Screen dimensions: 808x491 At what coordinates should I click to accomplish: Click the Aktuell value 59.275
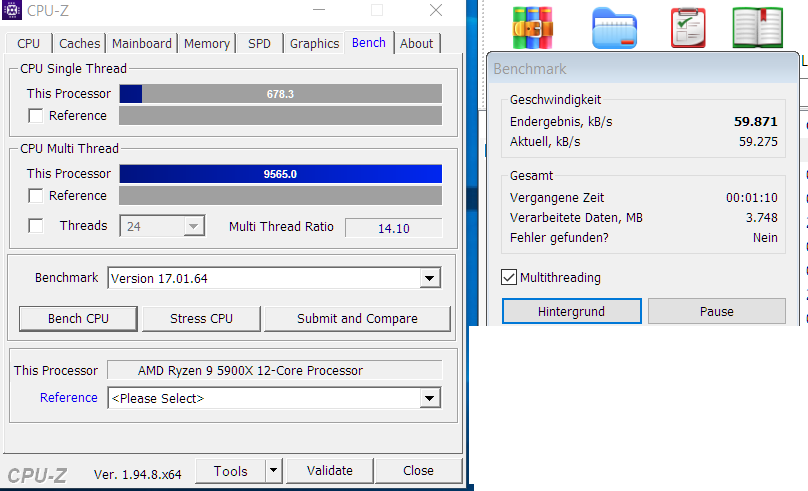pos(758,142)
